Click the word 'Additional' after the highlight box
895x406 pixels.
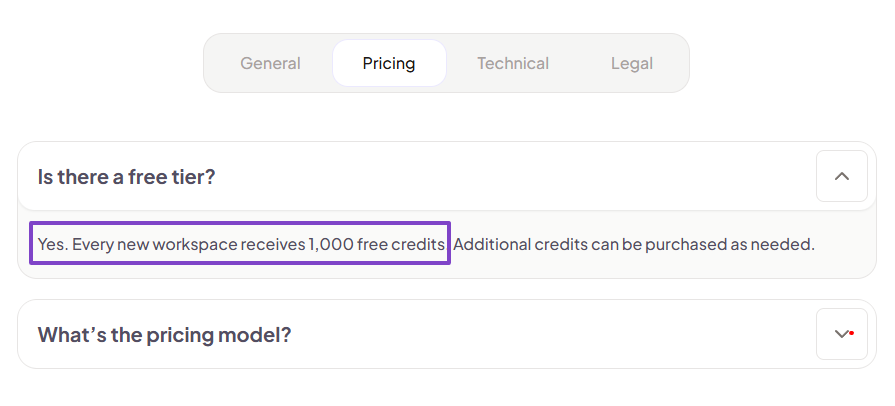click(x=492, y=244)
